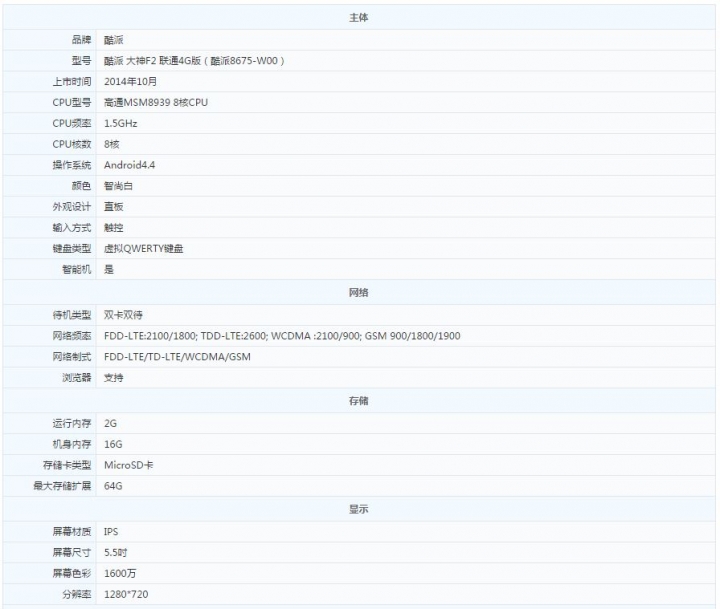Click the 智能机 label
Image resolution: width=720 pixels, height=609 pixels.
[x=77, y=270]
